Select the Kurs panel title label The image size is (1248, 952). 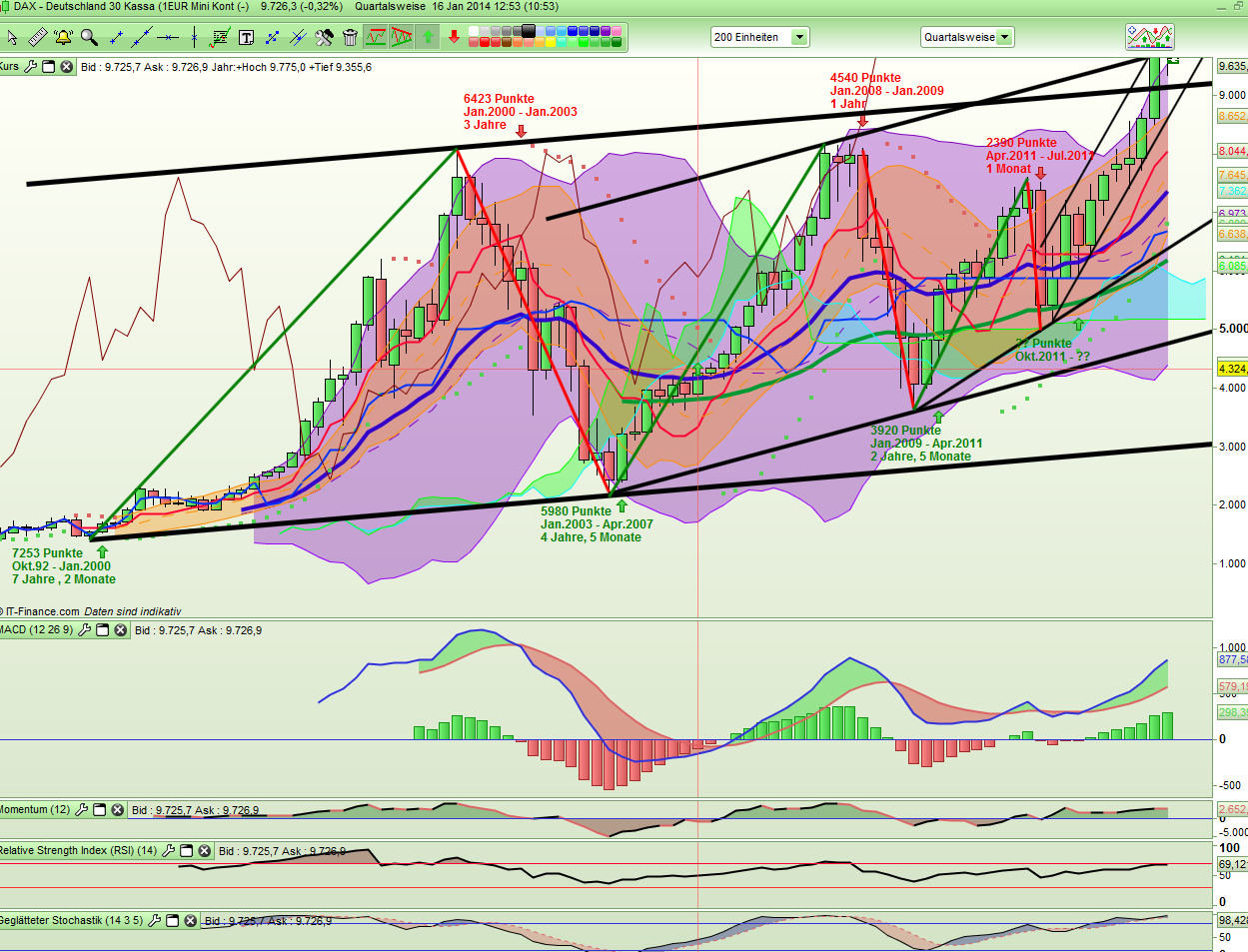pos(9,67)
